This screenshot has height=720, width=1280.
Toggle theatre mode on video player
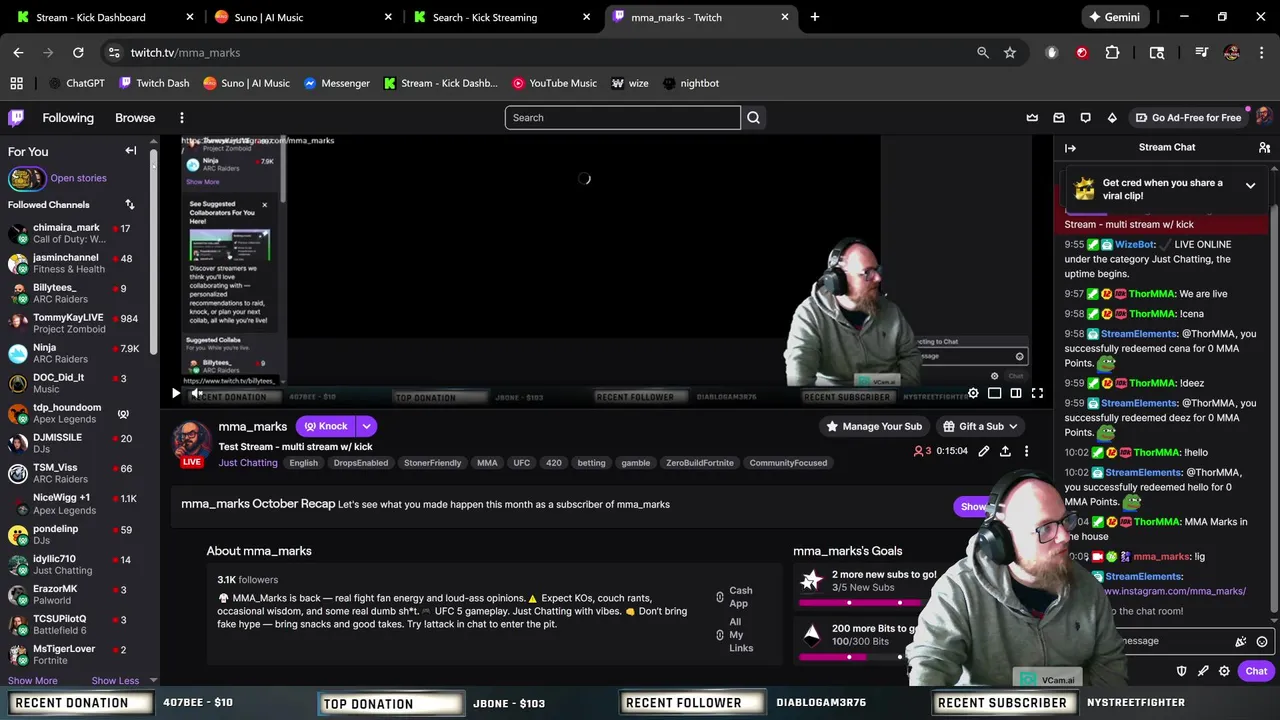1016,393
